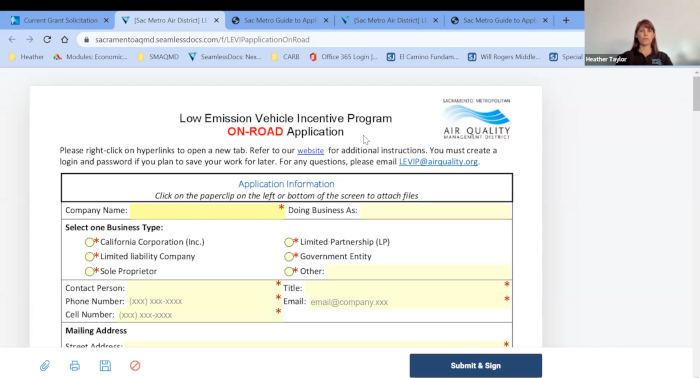Click the browser forward arrow
700x378 pixels.
[29, 39]
